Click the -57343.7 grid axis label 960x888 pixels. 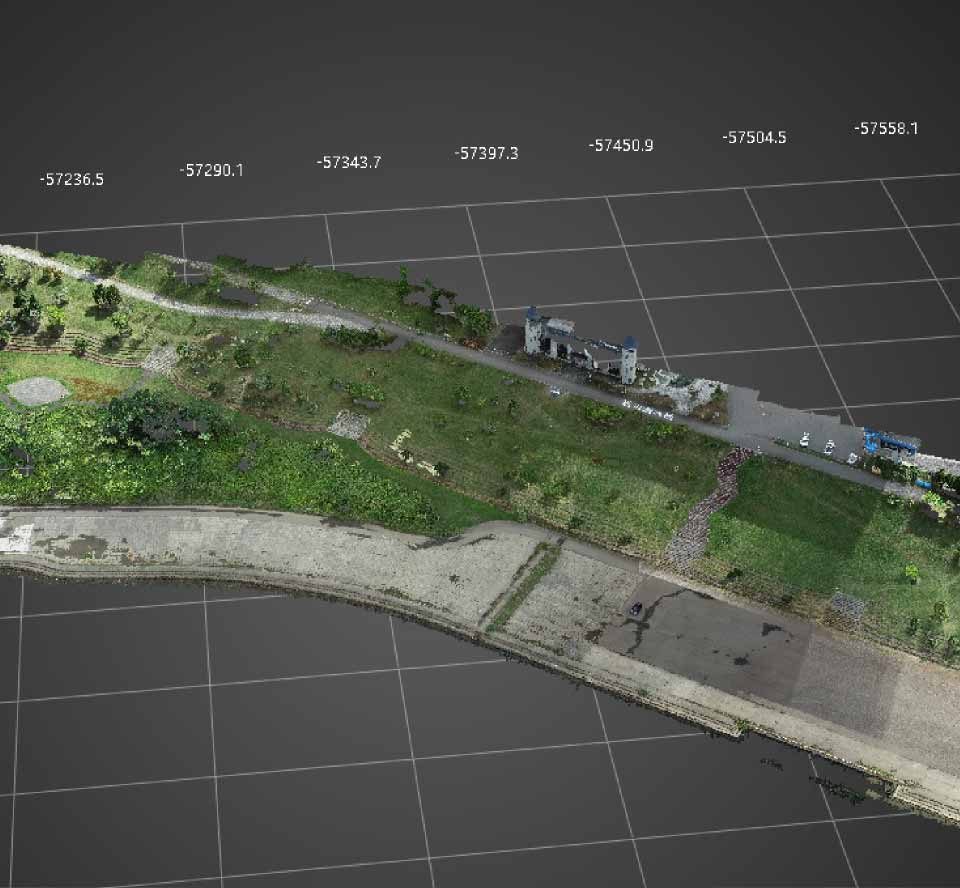click(x=348, y=162)
